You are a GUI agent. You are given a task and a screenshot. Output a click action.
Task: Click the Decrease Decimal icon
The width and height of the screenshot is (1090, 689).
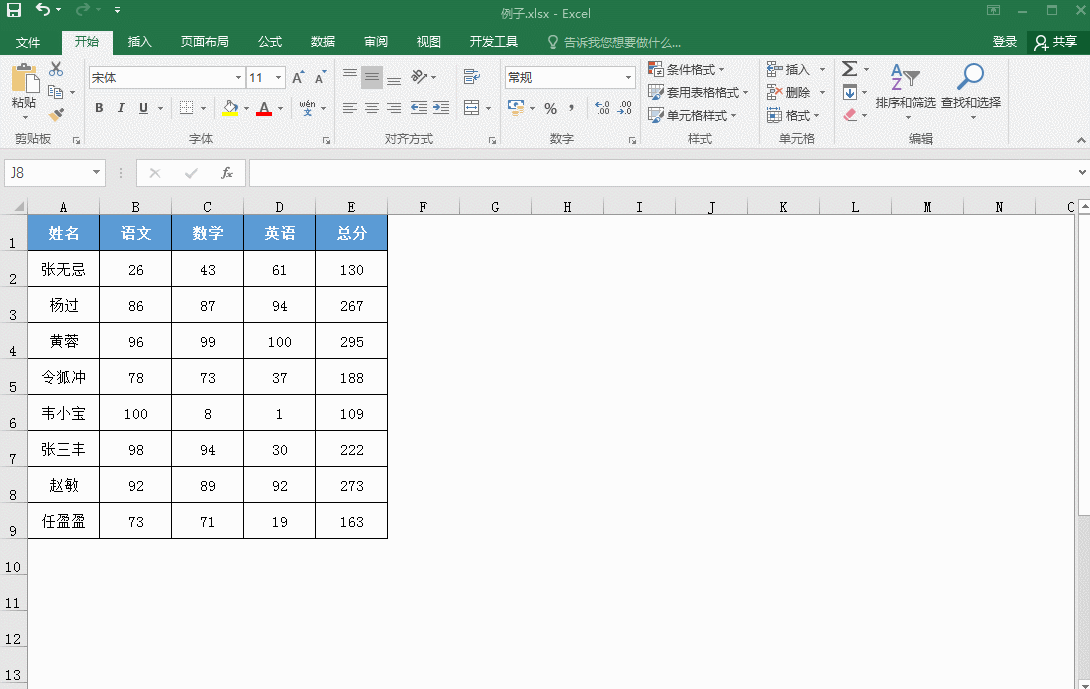pos(624,108)
